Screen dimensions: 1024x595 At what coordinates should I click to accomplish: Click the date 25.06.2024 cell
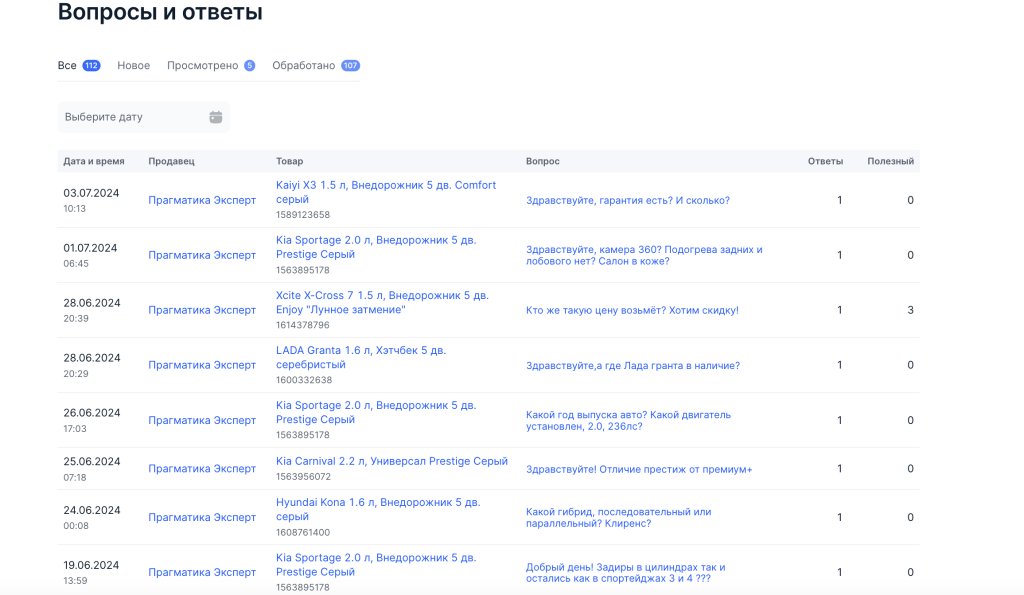click(x=91, y=462)
